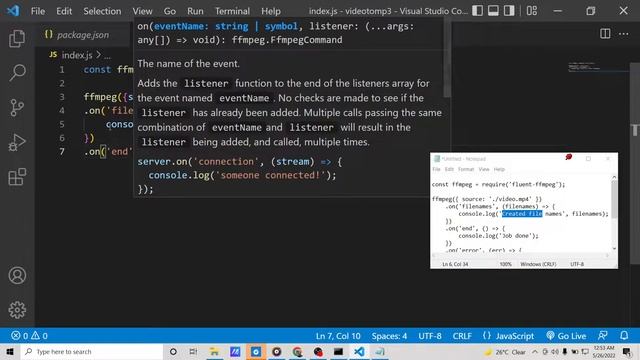Click the Cortana circle on taskbar

[x=173, y=351]
